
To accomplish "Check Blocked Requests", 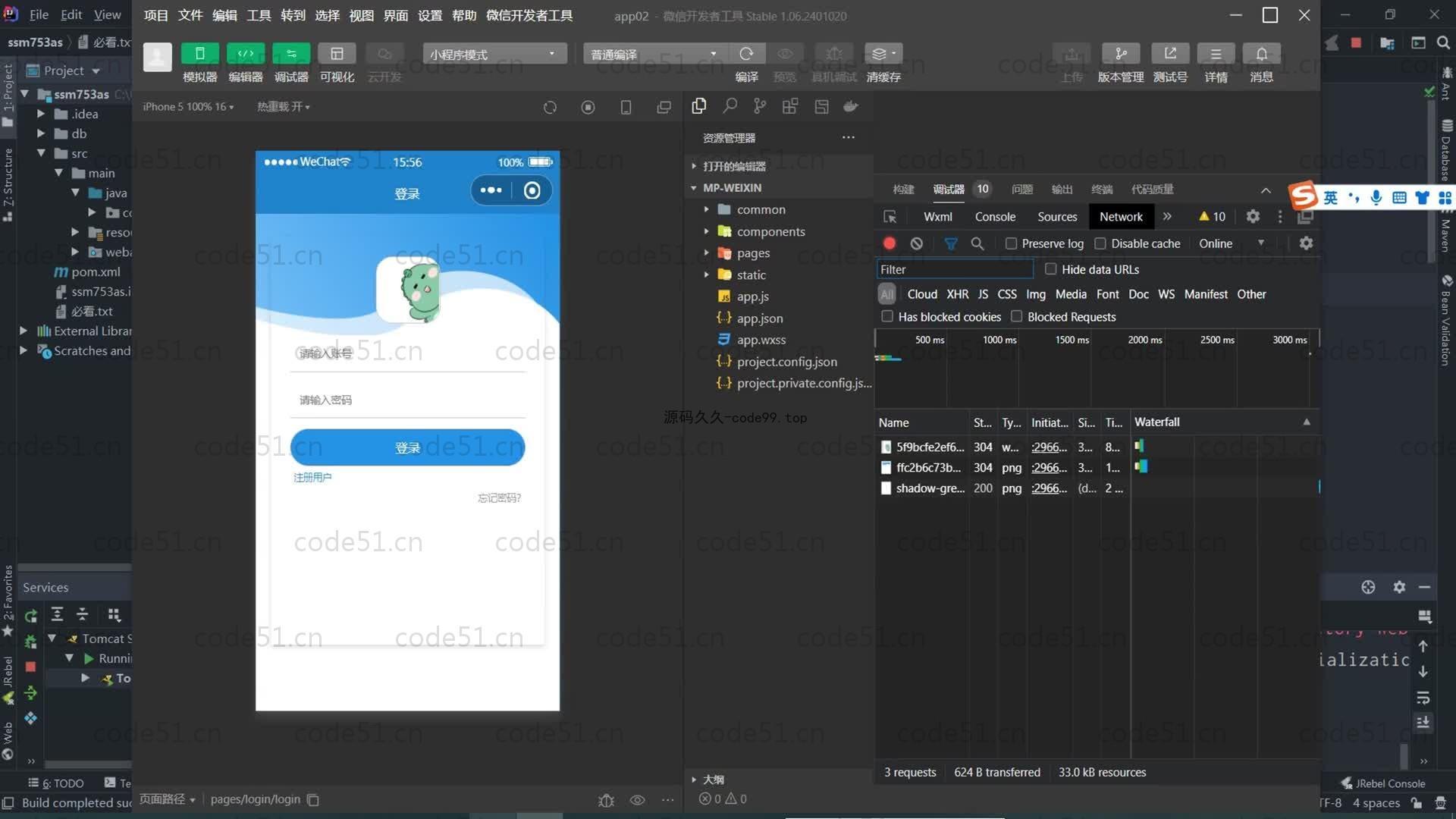I will [x=1016, y=316].
